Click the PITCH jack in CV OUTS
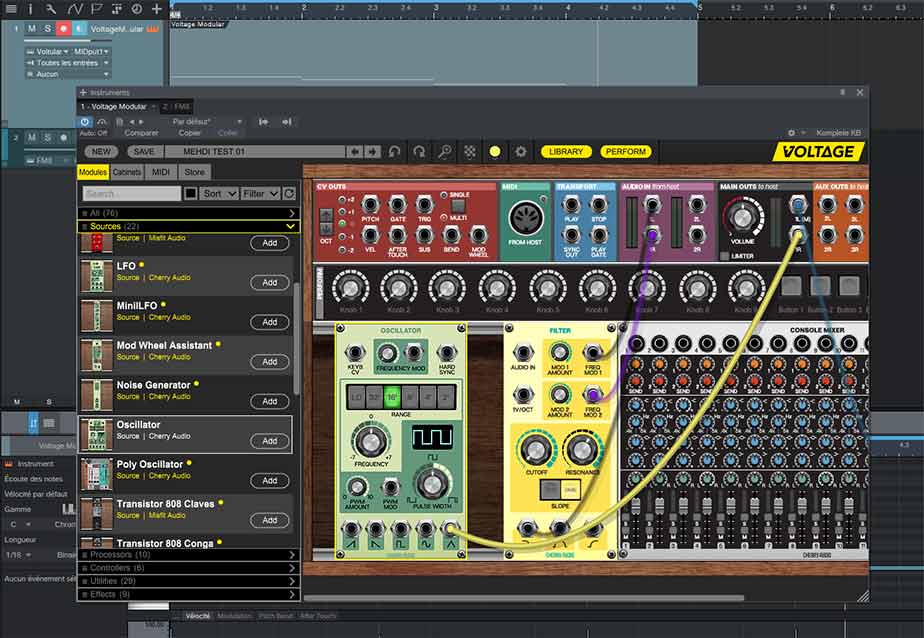Viewport: 924px width, 638px height. pyautogui.click(x=370, y=205)
